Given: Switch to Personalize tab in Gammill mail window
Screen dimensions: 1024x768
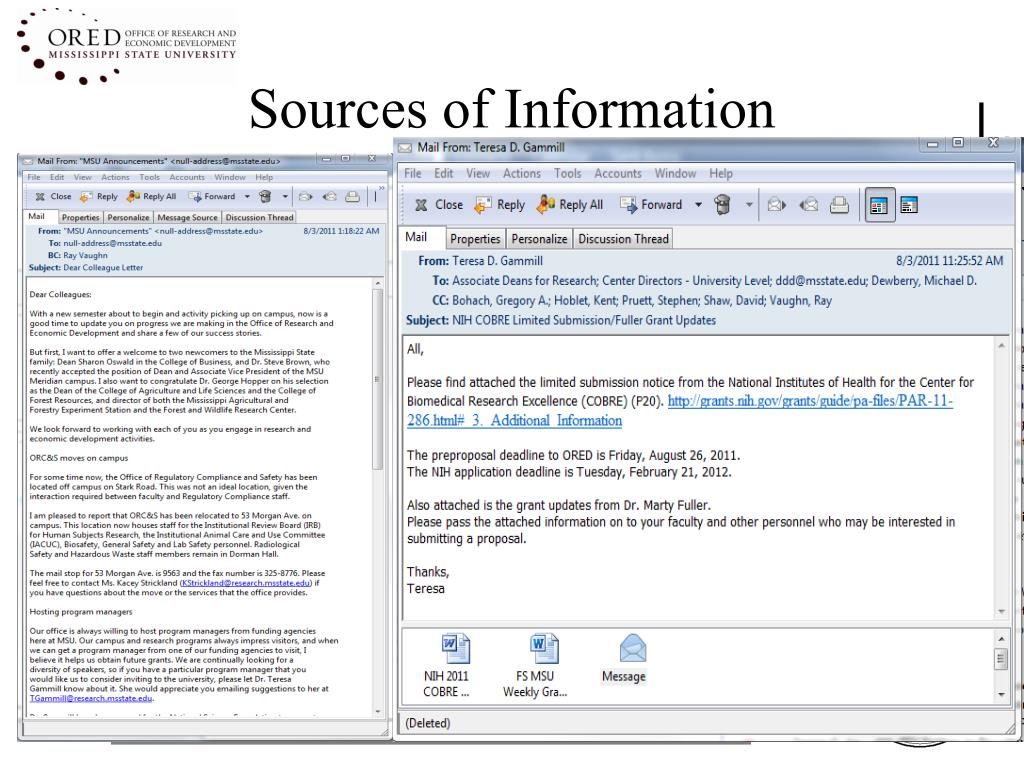Looking at the screenshot, I should (539, 239).
